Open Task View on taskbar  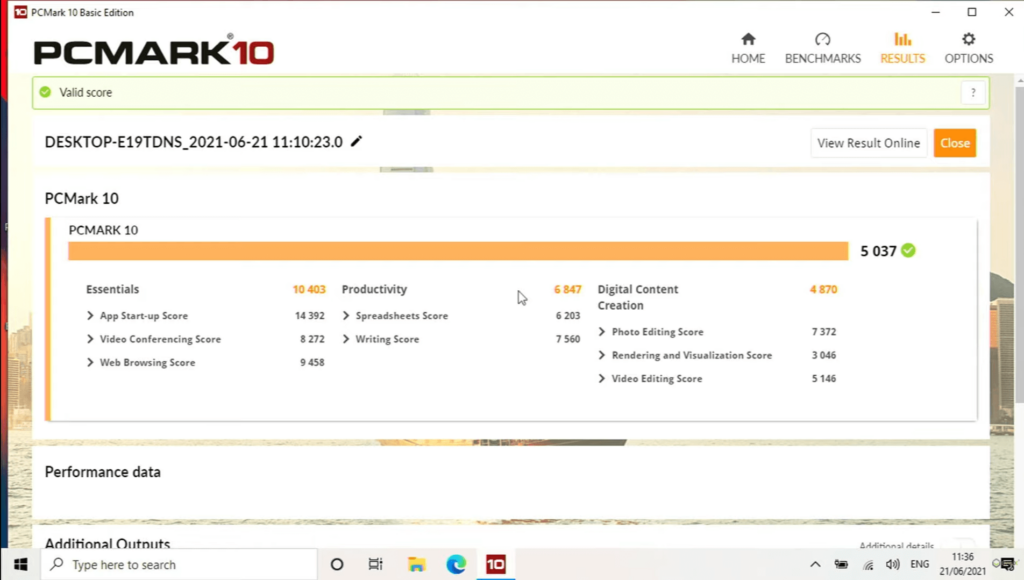point(376,564)
